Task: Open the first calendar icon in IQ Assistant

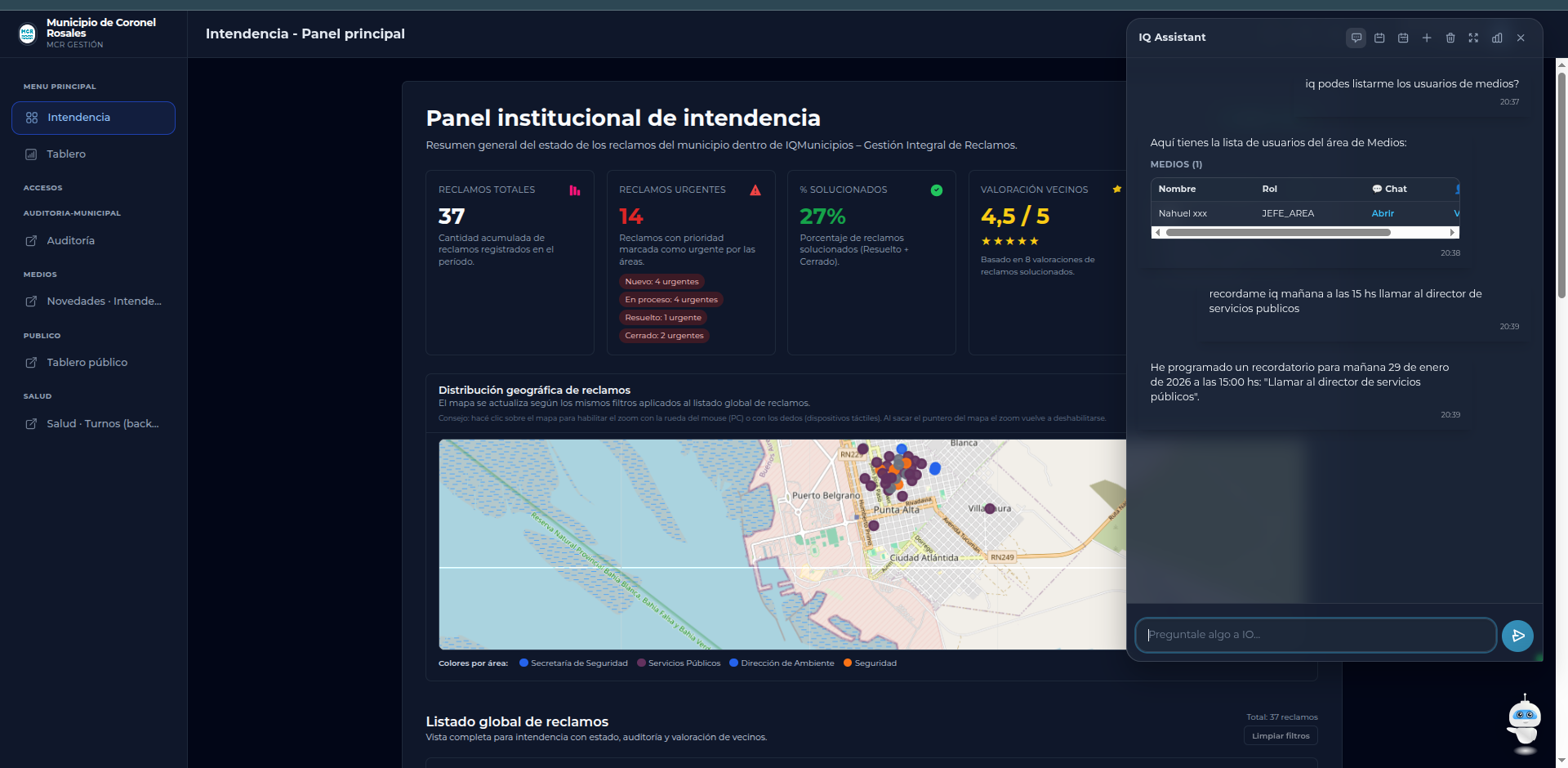Action: click(1379, 38)
